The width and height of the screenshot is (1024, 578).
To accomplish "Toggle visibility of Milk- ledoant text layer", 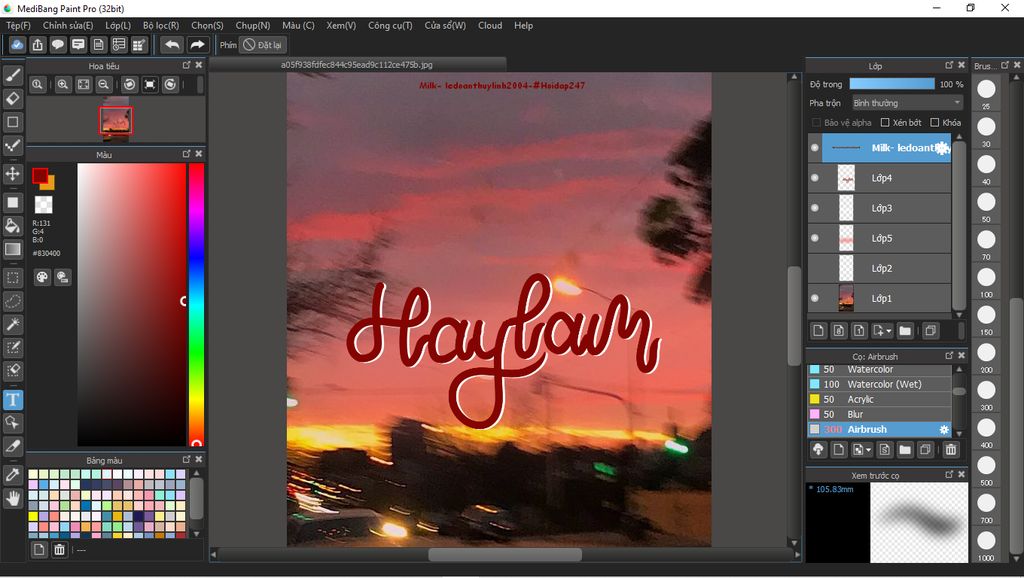I will click(x=814, y=148).
